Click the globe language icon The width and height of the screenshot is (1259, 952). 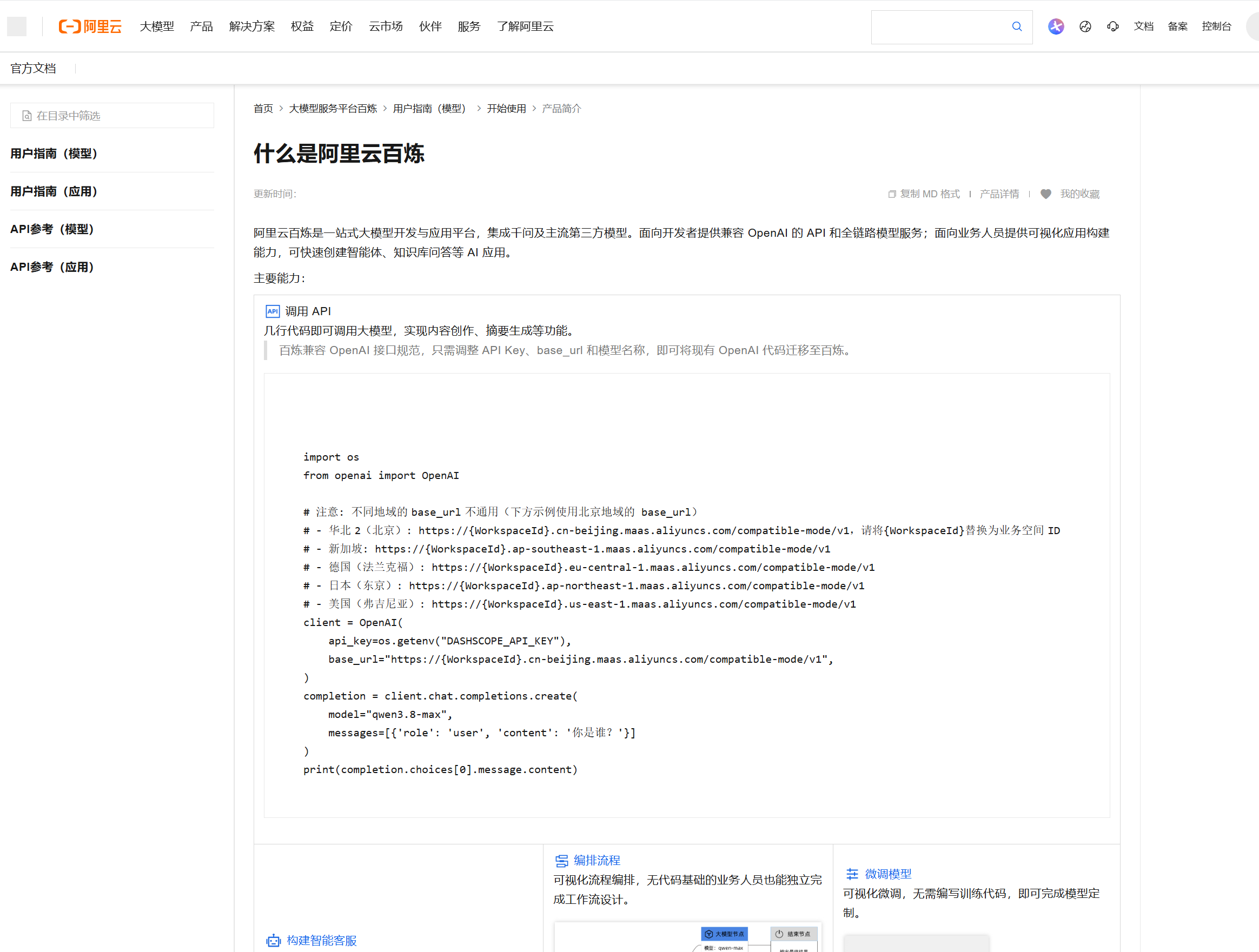1085,26
